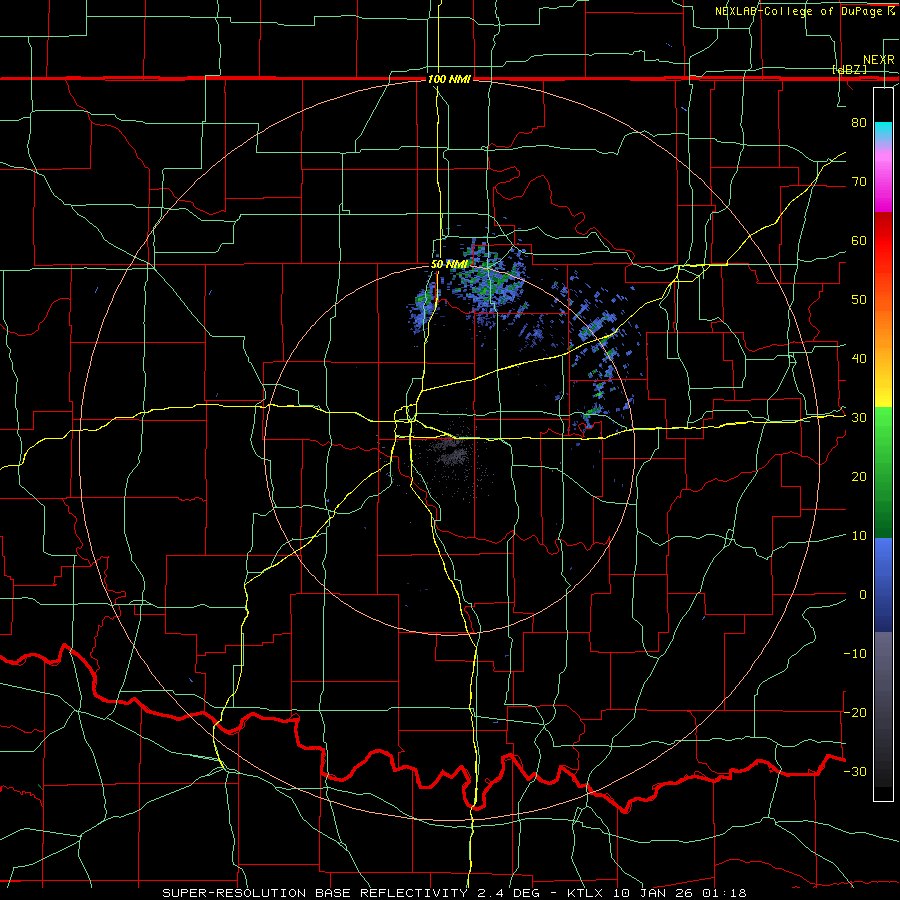
Task: Click the cyan top band of the color bar
Action: click(x=883, y=132)
